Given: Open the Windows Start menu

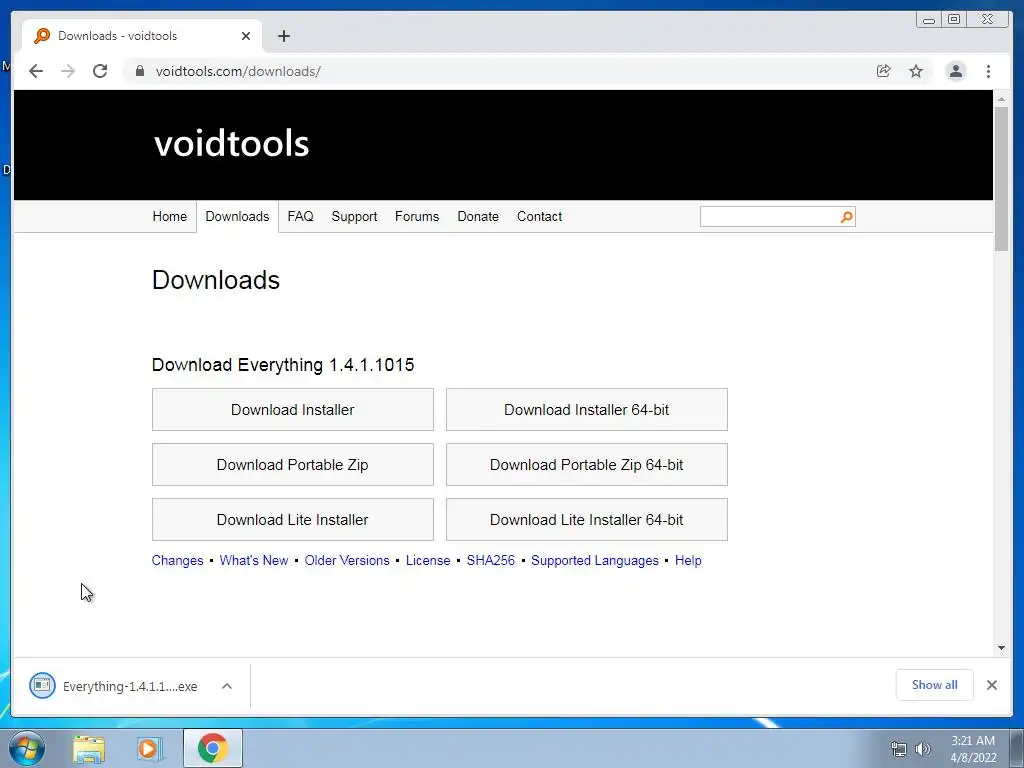Looking at the screenshot, I should pyautogui.click(x=26, y=748).
